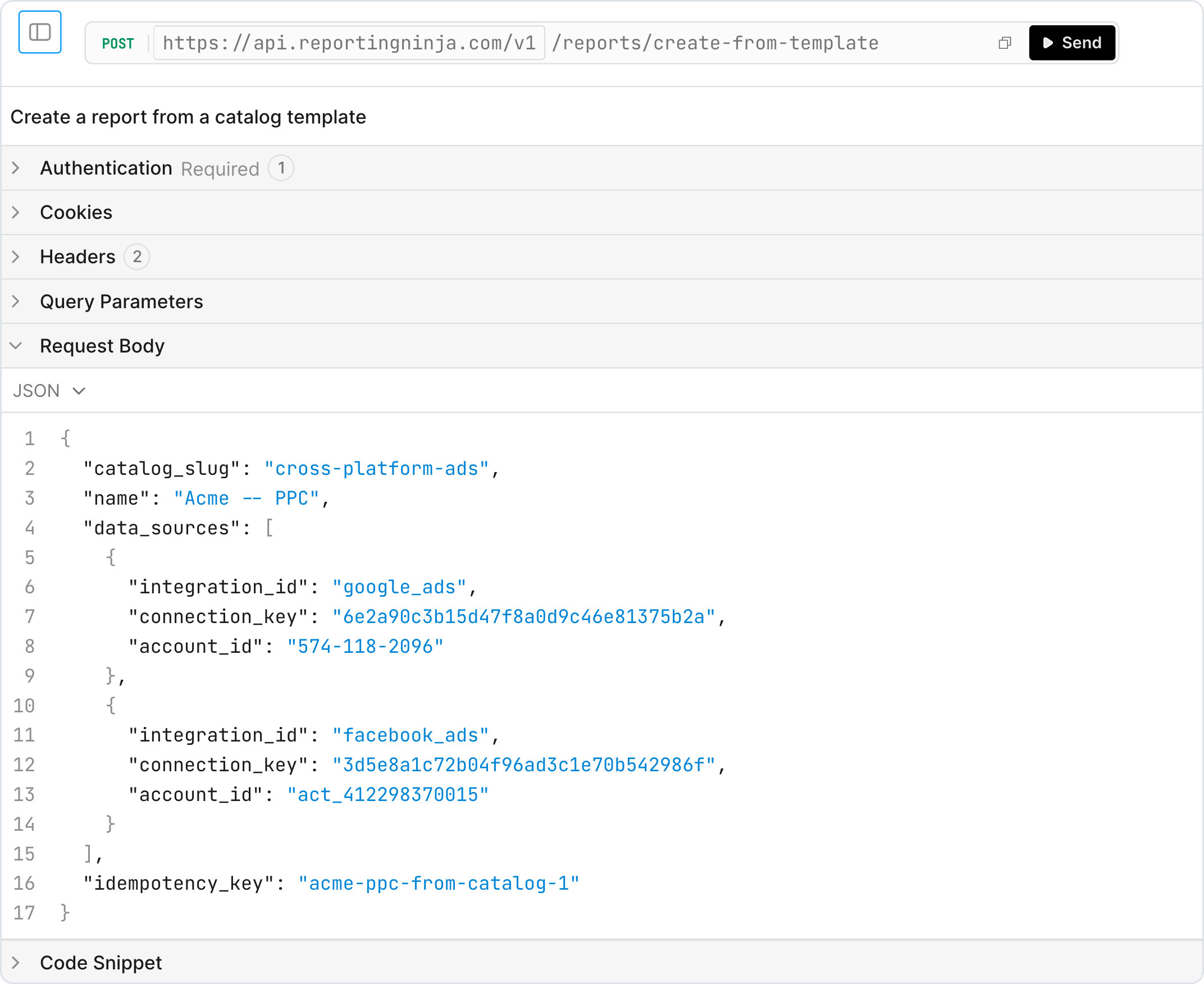Click the "idempotency_key" key
This screenshot has width=1204, height=984.
pyautogui.click(x=179, y=883)
